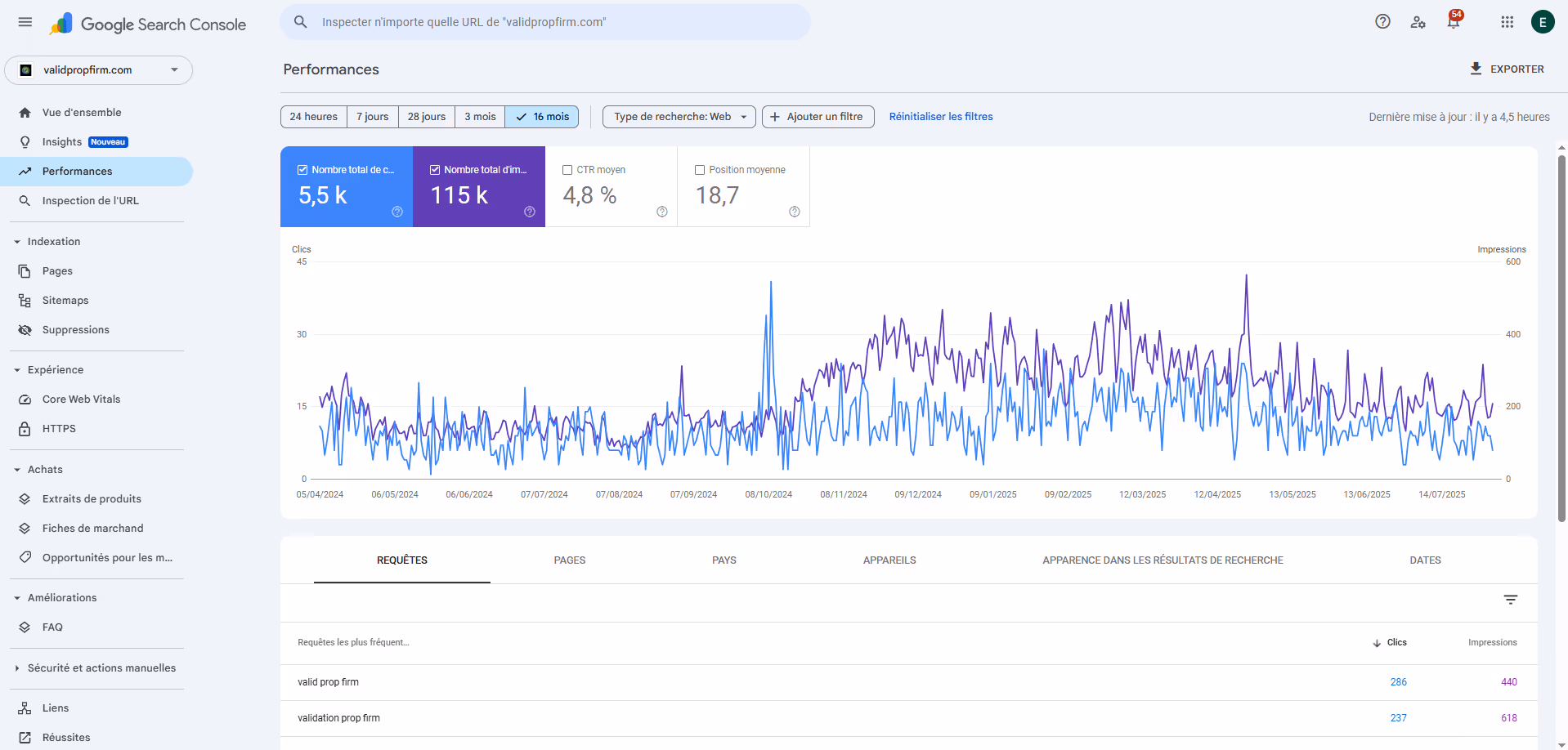
Task: Click the Opportunités tag icon
Action: (25, 558)
